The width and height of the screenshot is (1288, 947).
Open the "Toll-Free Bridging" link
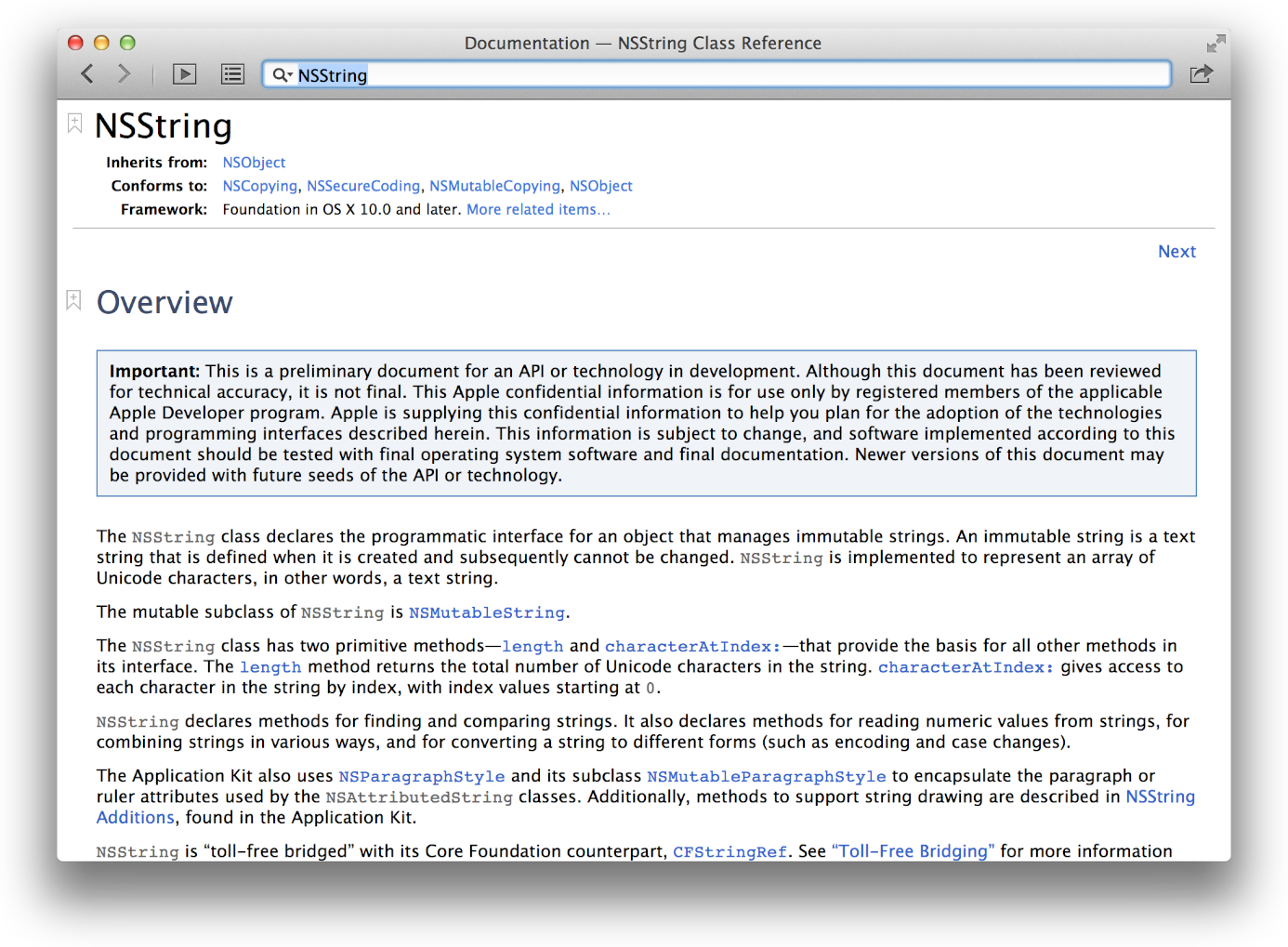pos(913,851)
